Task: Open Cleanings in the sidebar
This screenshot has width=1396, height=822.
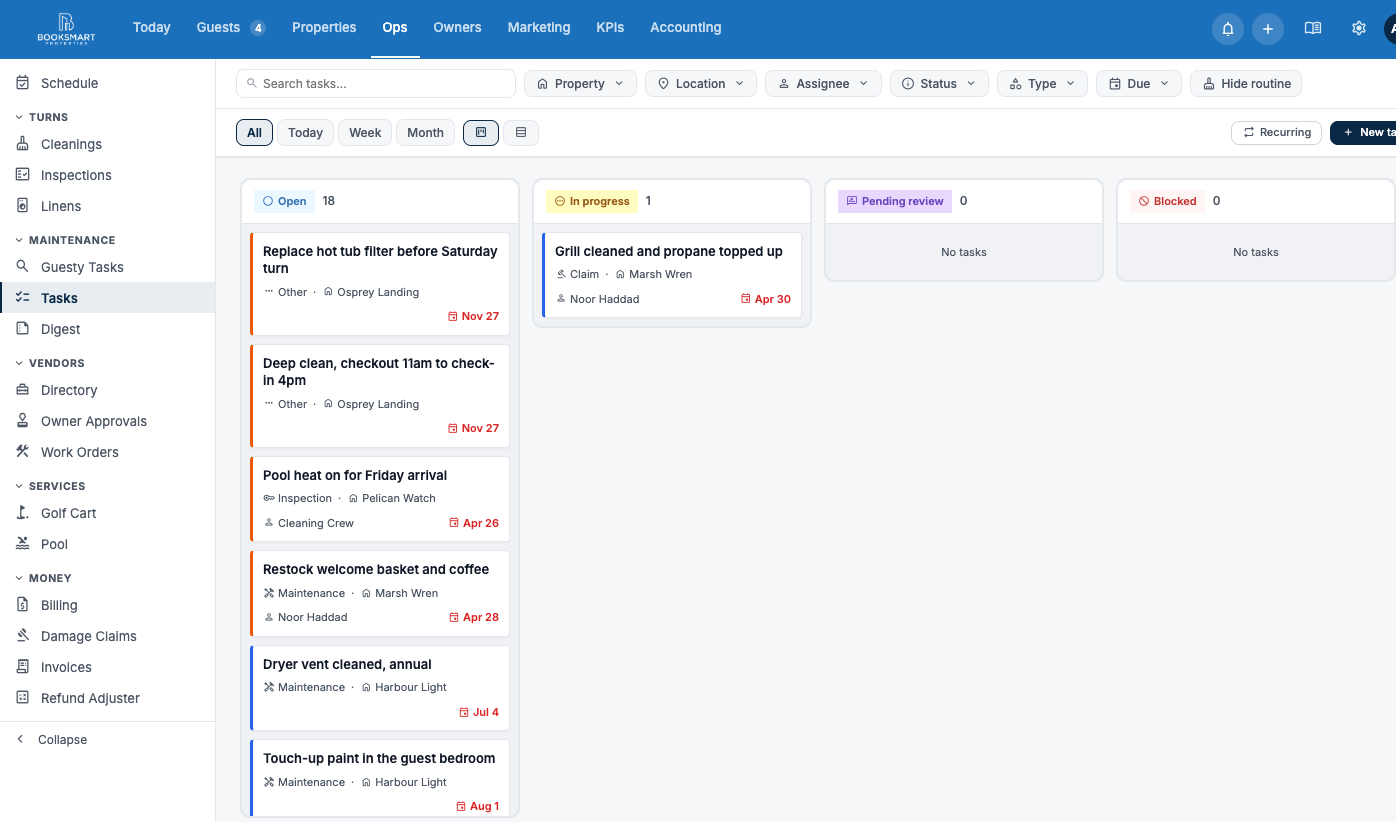Action: (x=107, y=144)
